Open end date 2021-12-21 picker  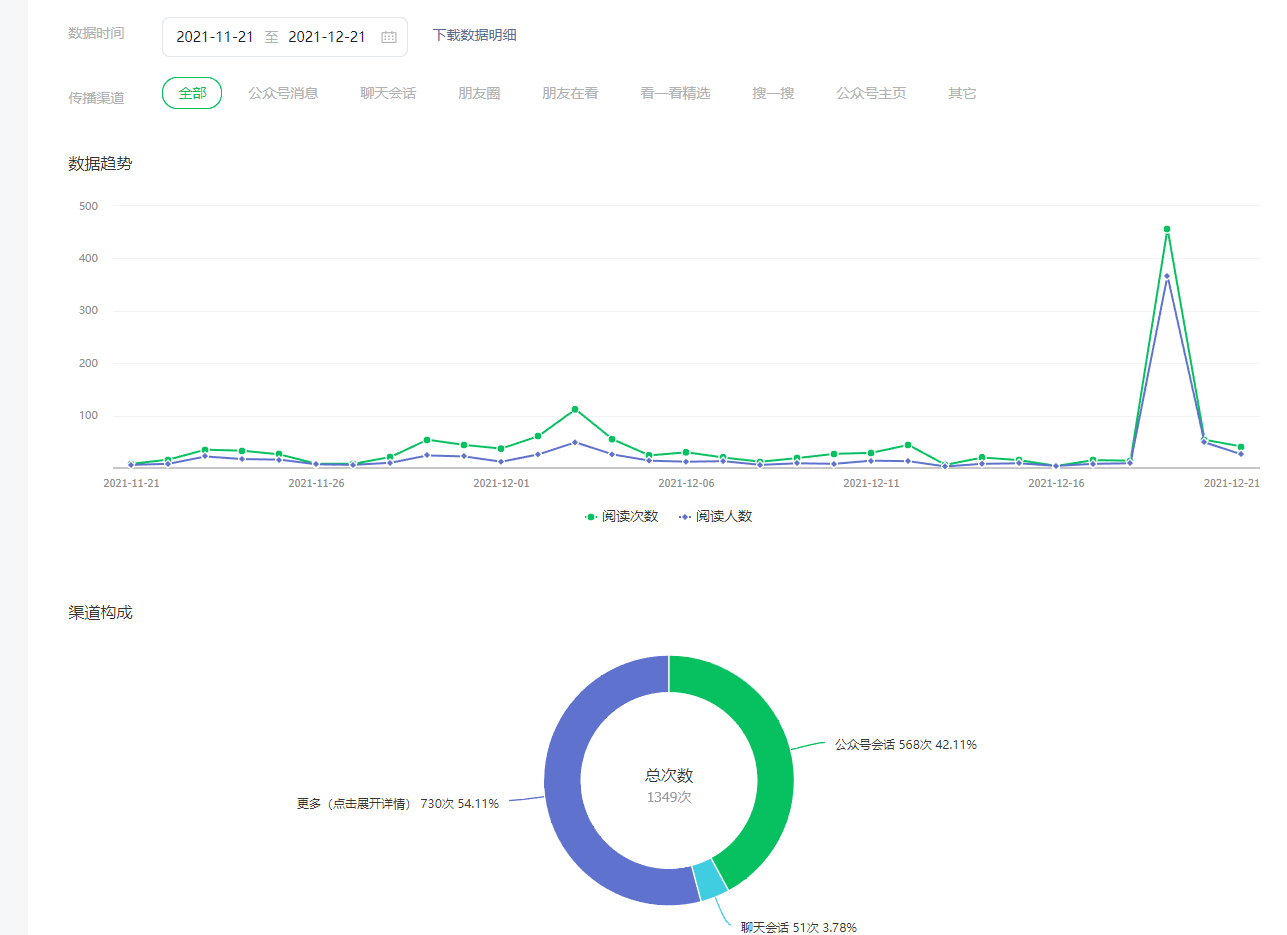[327, 37]
